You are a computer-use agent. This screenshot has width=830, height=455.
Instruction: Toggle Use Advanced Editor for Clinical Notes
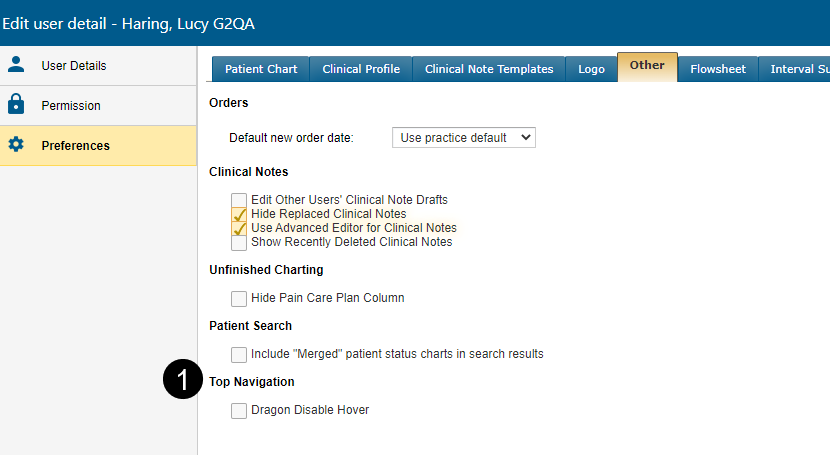[239, 228]
